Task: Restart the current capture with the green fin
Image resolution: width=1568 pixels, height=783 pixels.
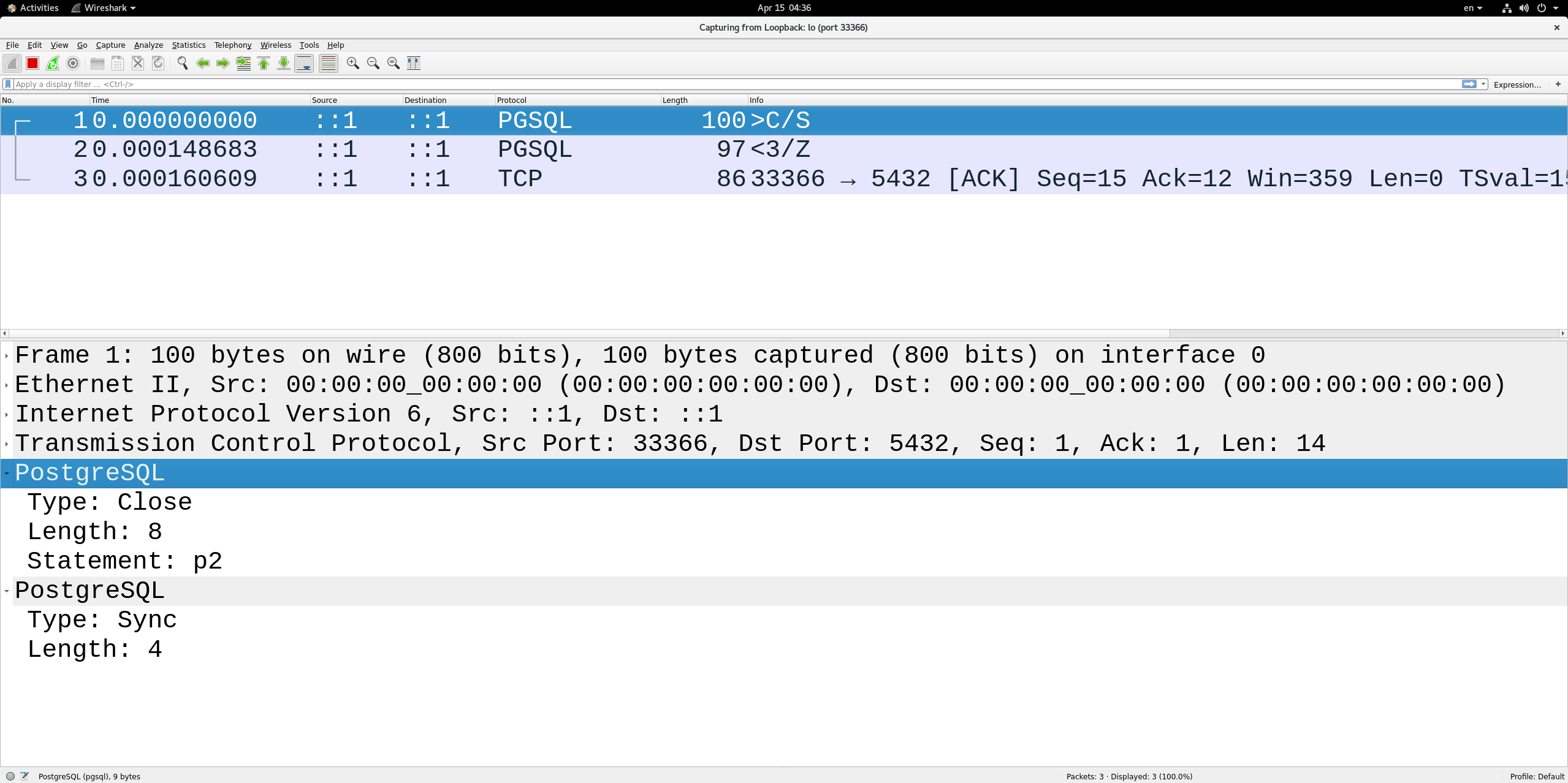Action: click(x=53, y=63)
